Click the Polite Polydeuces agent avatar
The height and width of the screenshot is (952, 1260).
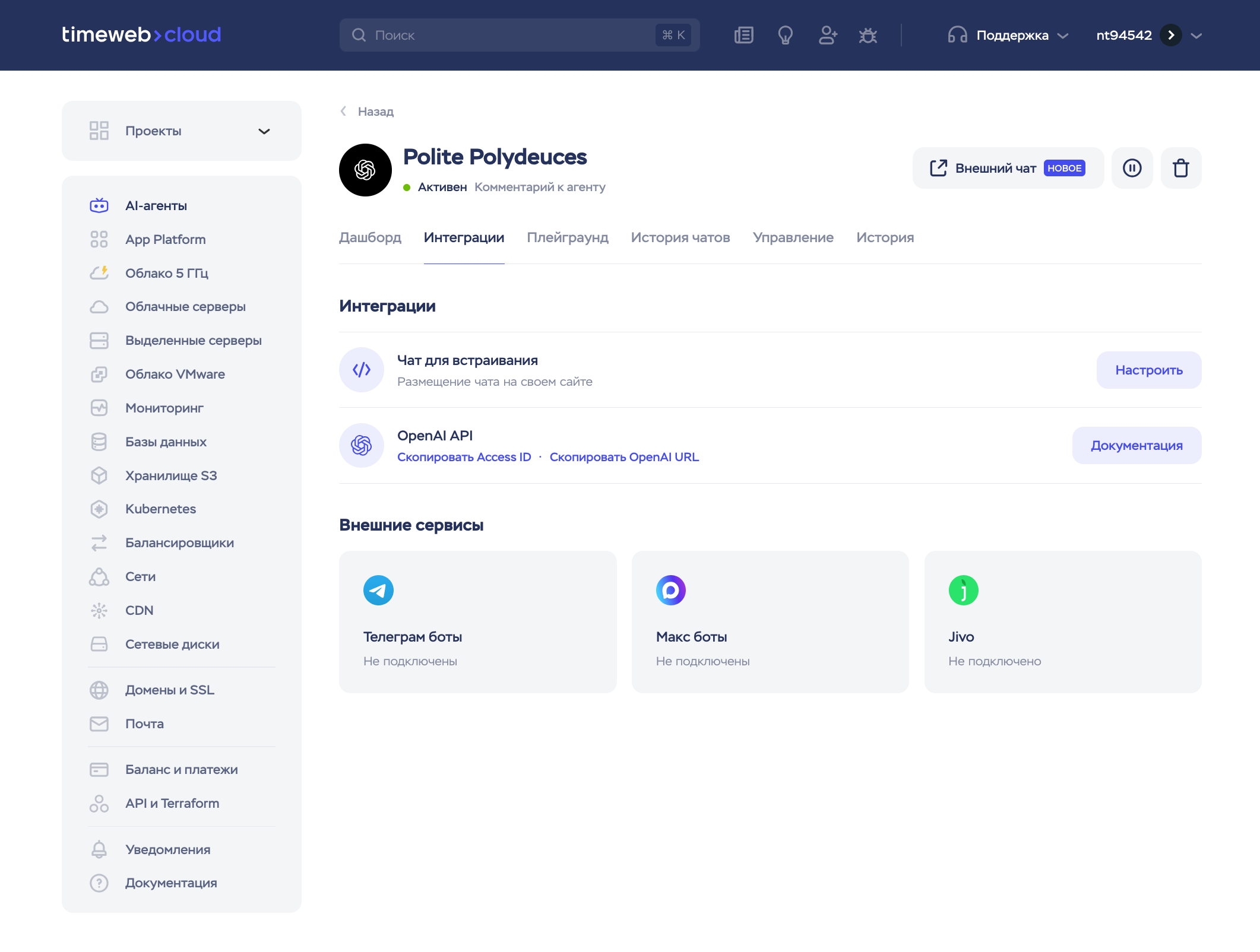[365, 170]
